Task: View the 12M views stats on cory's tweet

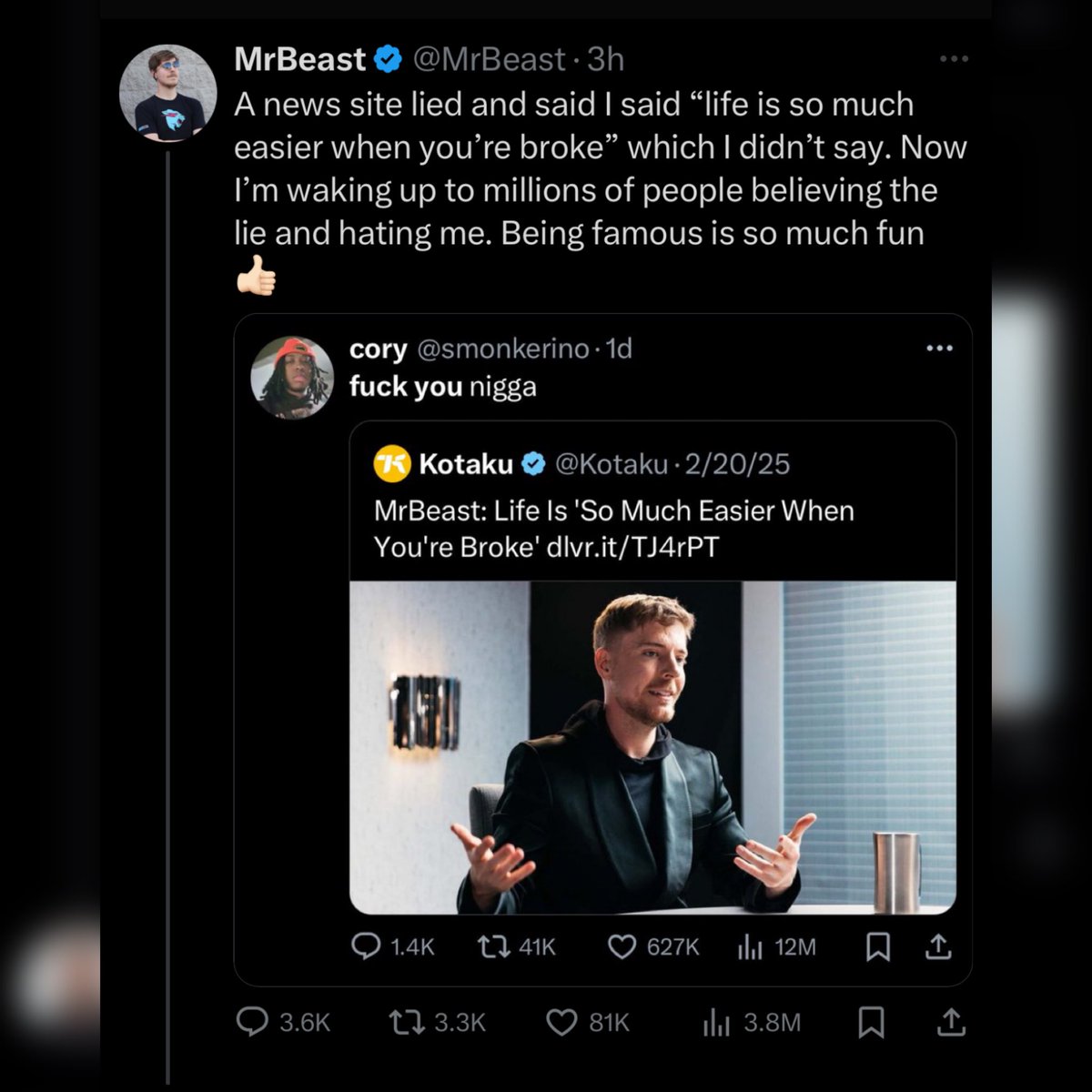Action: pos(749,947)
